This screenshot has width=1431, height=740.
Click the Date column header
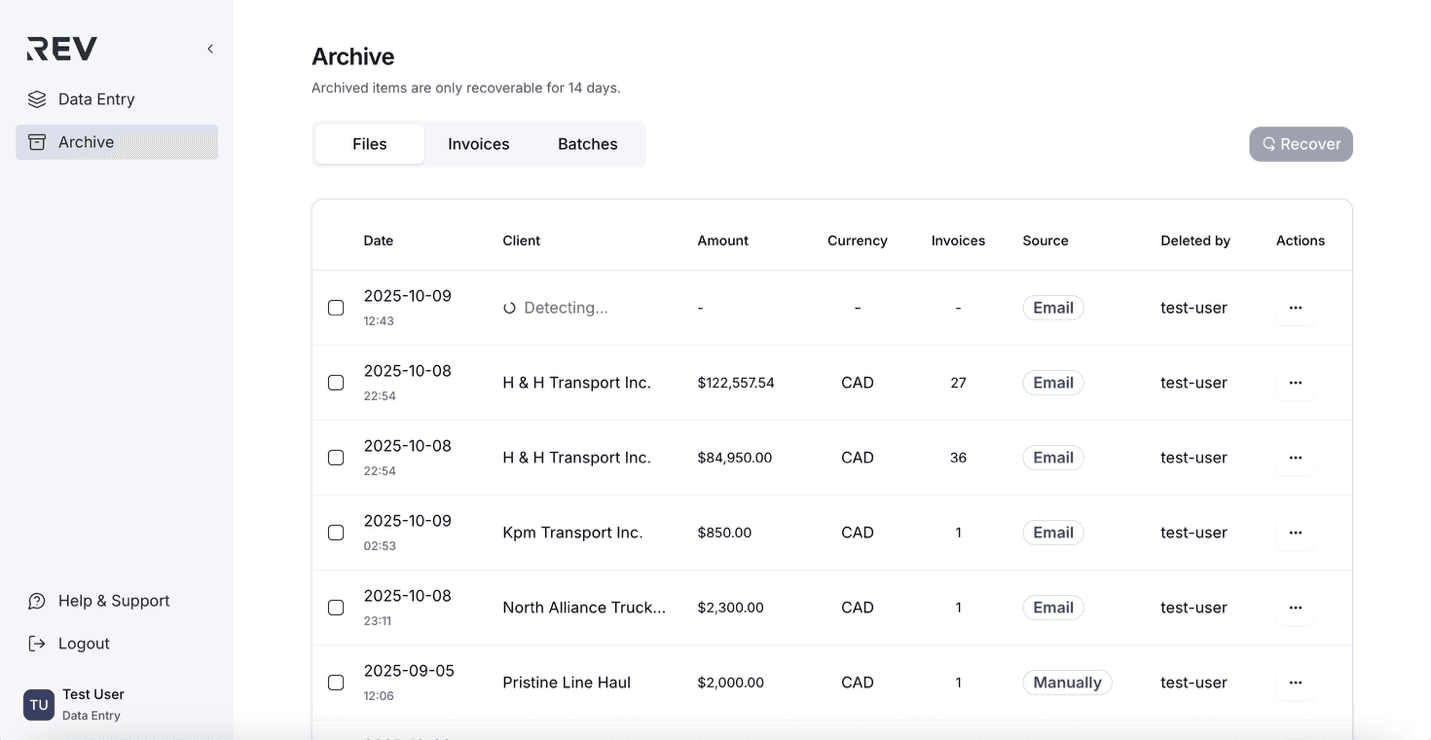point(378,241)
